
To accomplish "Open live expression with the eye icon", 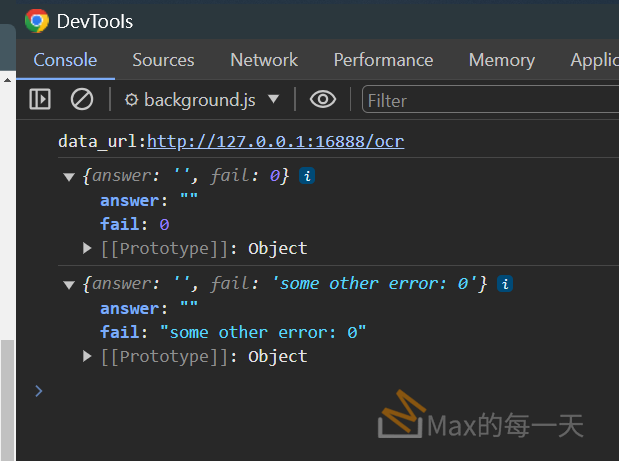I will click(322, 99).
